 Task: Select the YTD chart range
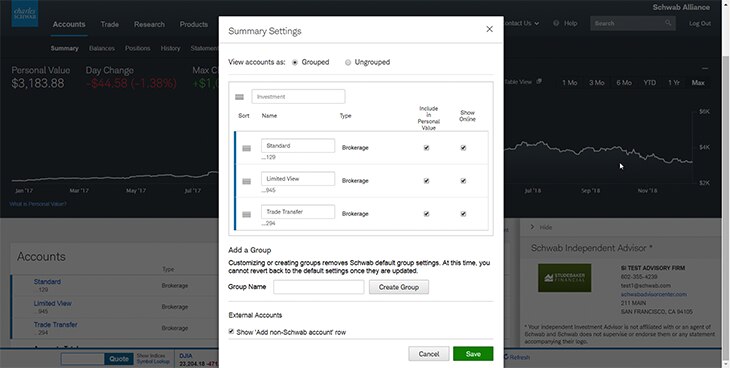pos(649,83)
